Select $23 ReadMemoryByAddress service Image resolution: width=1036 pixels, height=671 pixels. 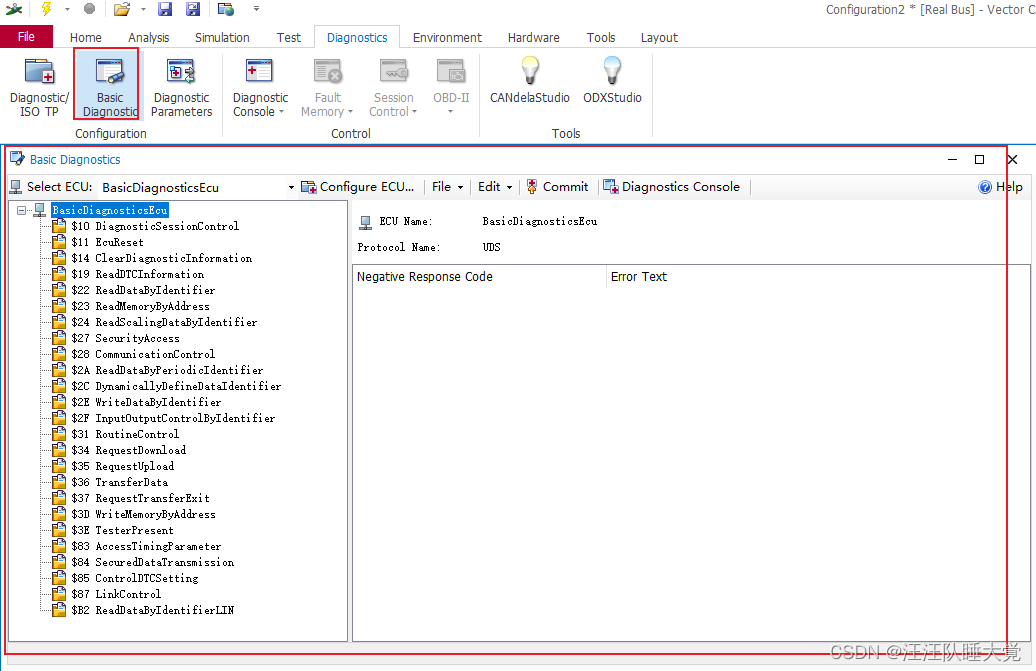tap(140, 306)
